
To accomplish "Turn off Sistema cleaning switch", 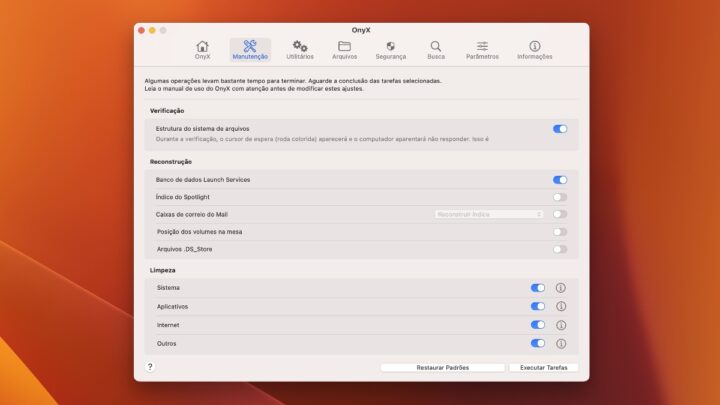I will (538, 288).
